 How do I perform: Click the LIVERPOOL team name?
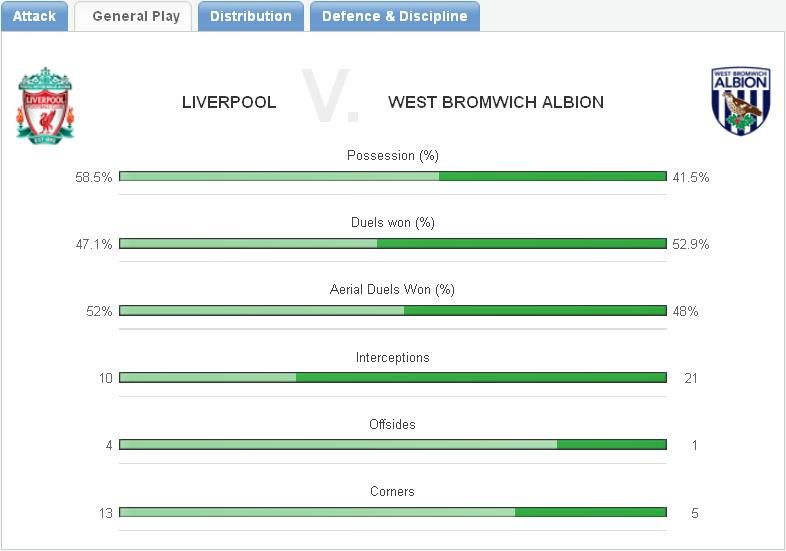tap(229, 102)
